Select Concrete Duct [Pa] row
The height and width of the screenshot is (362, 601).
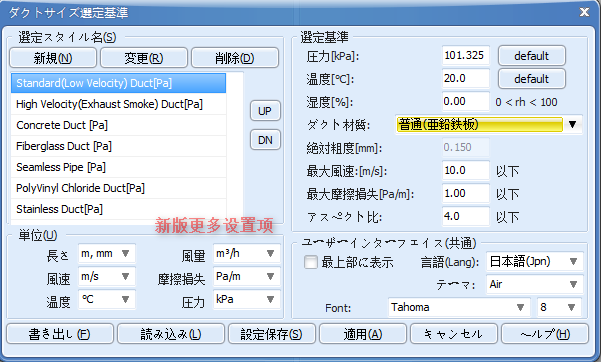click(118, 125)
